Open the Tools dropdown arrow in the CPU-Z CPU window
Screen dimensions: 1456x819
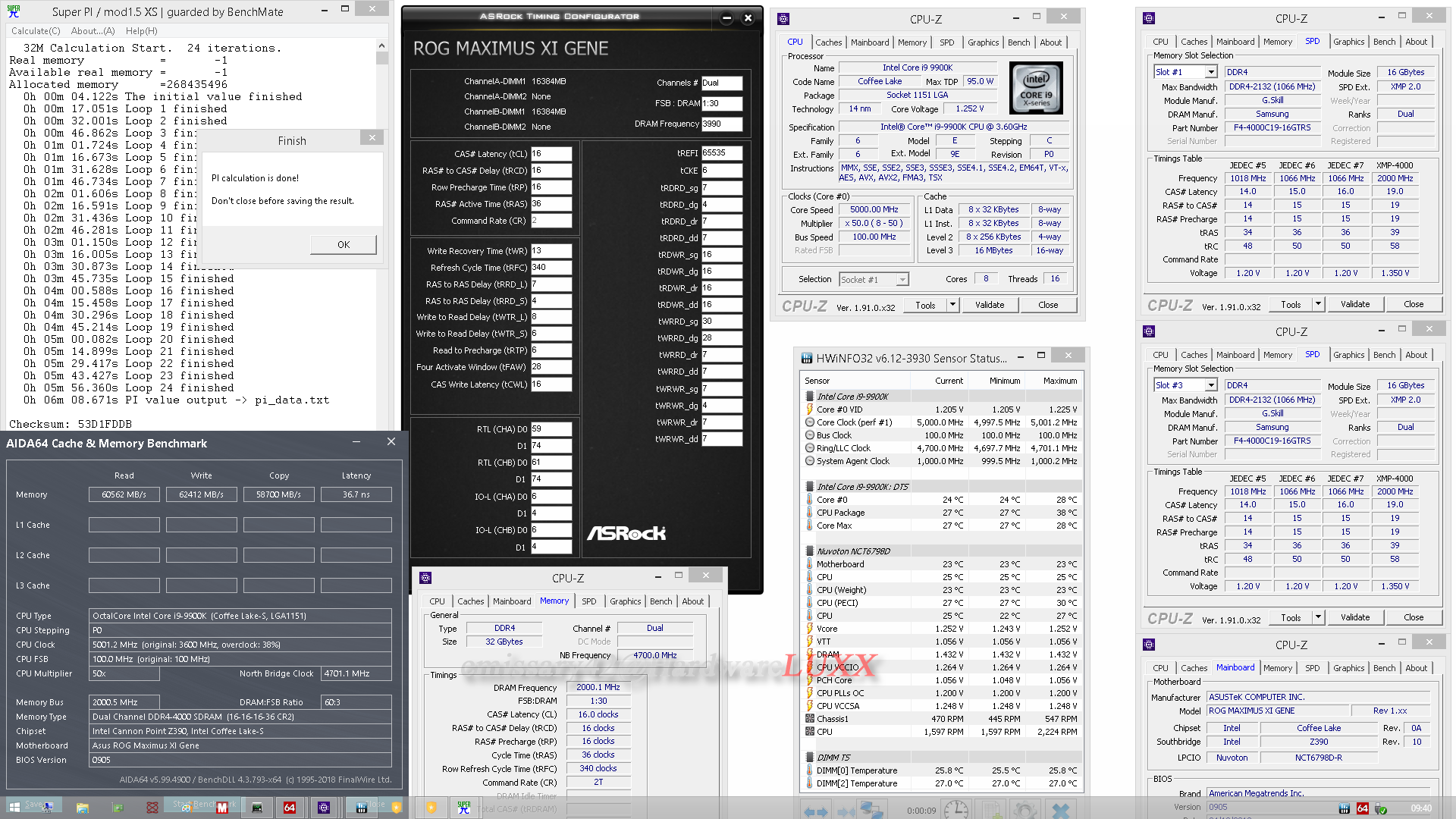tap(952, 305)
